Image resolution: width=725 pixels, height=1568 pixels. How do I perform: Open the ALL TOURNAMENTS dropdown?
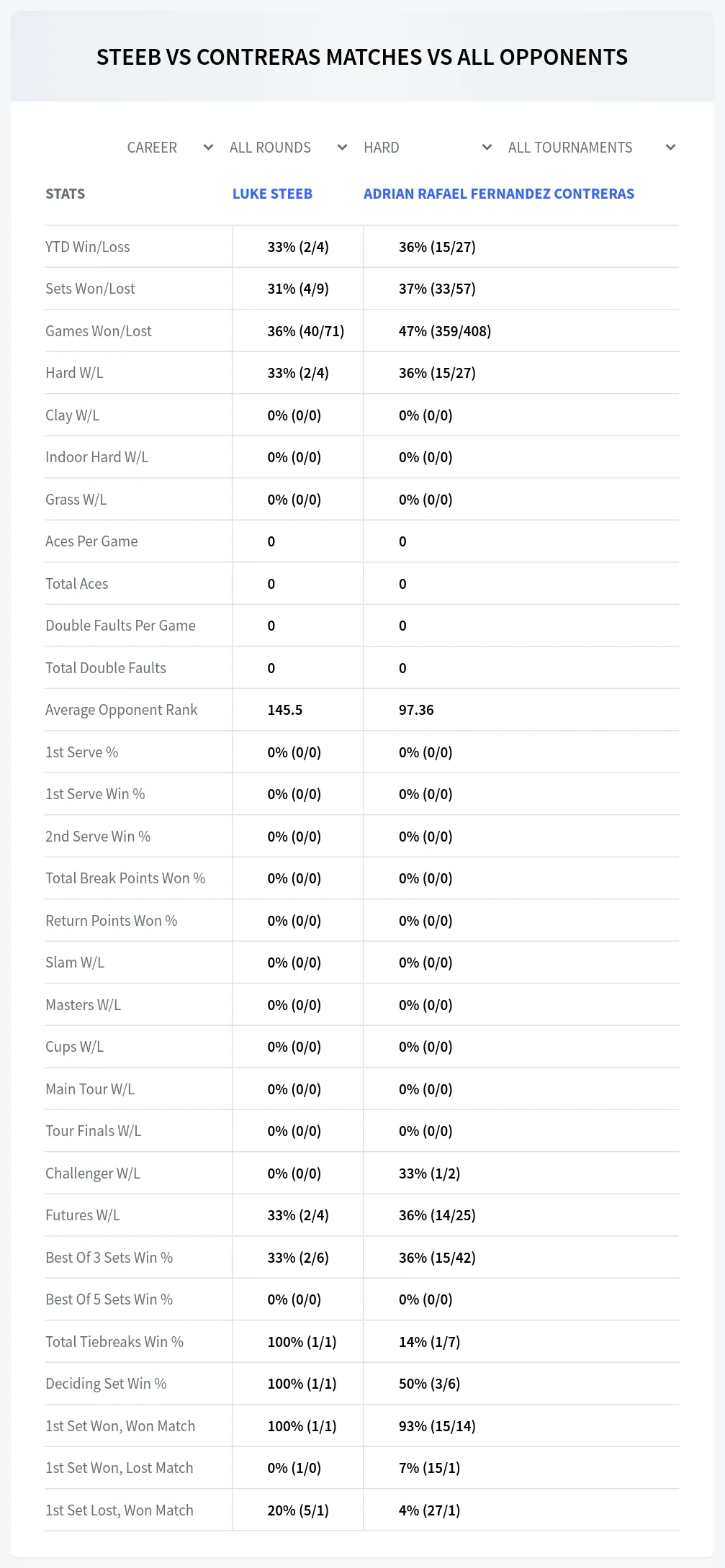point(591,148)
